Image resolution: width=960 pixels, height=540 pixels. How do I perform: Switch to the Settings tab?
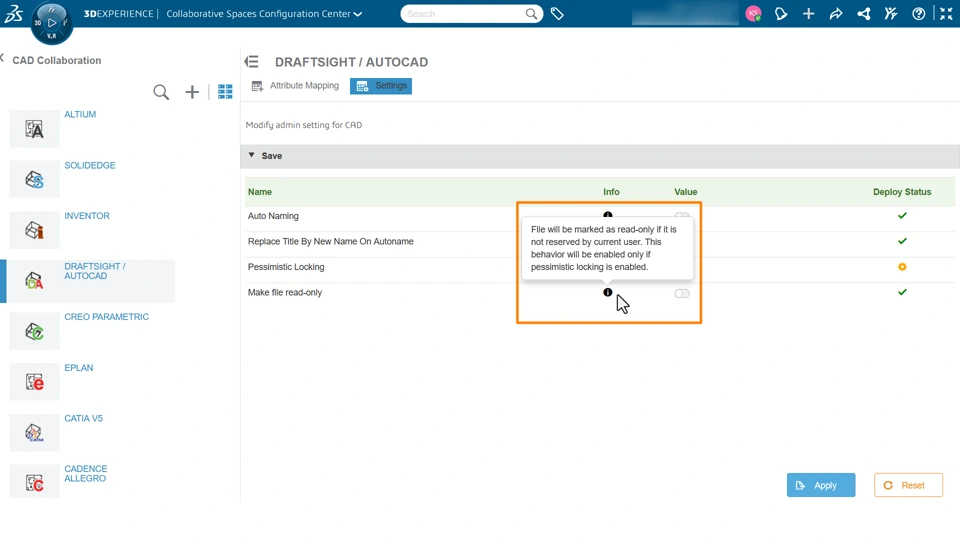pos(381,86)
